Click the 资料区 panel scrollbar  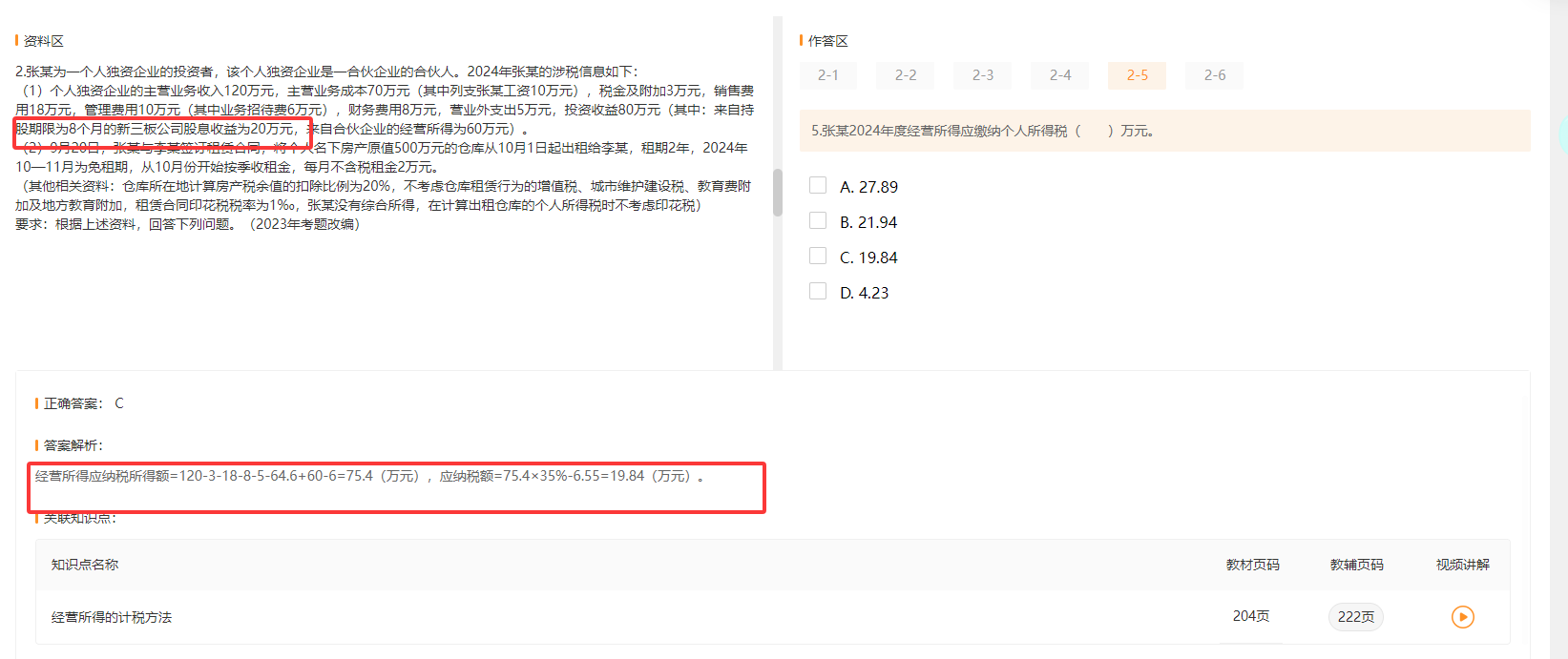[777, 192]
